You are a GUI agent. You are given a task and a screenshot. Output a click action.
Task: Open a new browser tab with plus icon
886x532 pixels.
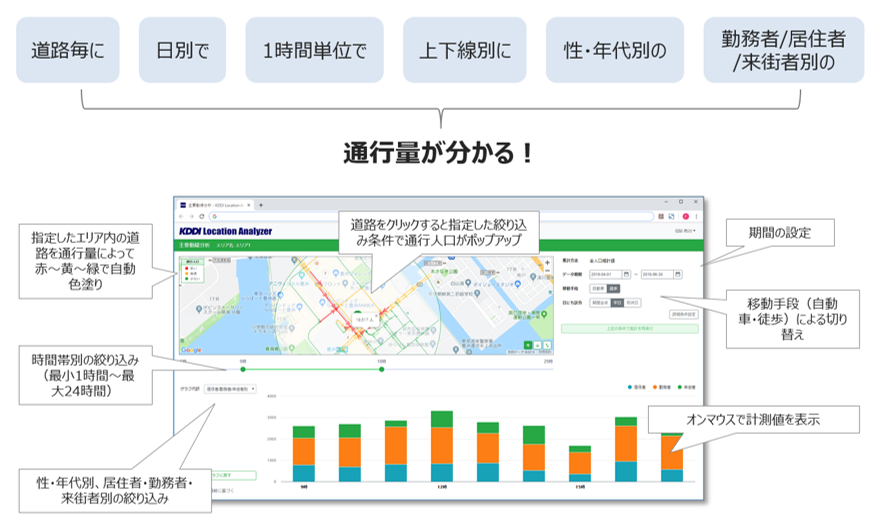tap(261, 205)
